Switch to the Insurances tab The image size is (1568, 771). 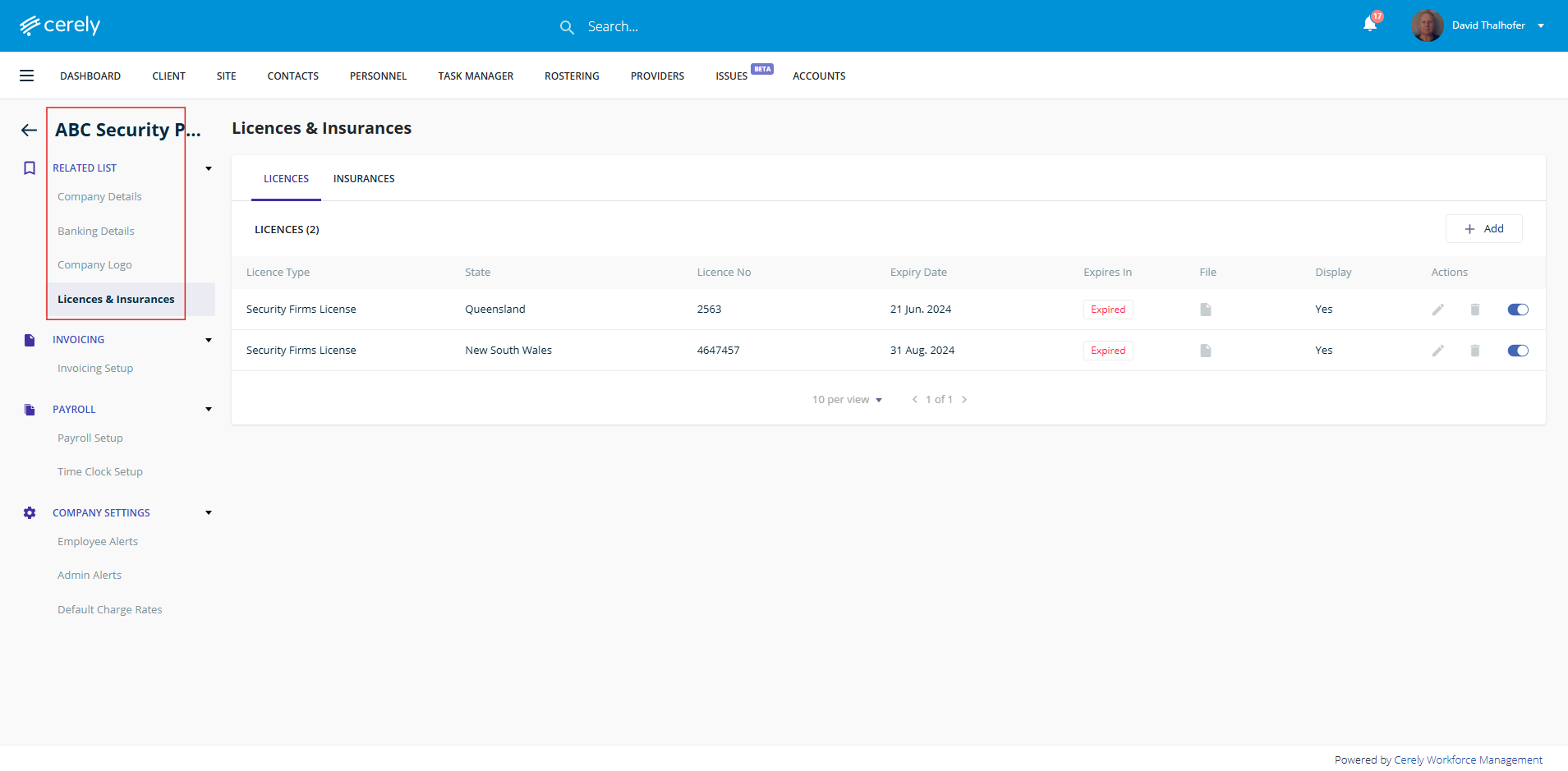363,179
